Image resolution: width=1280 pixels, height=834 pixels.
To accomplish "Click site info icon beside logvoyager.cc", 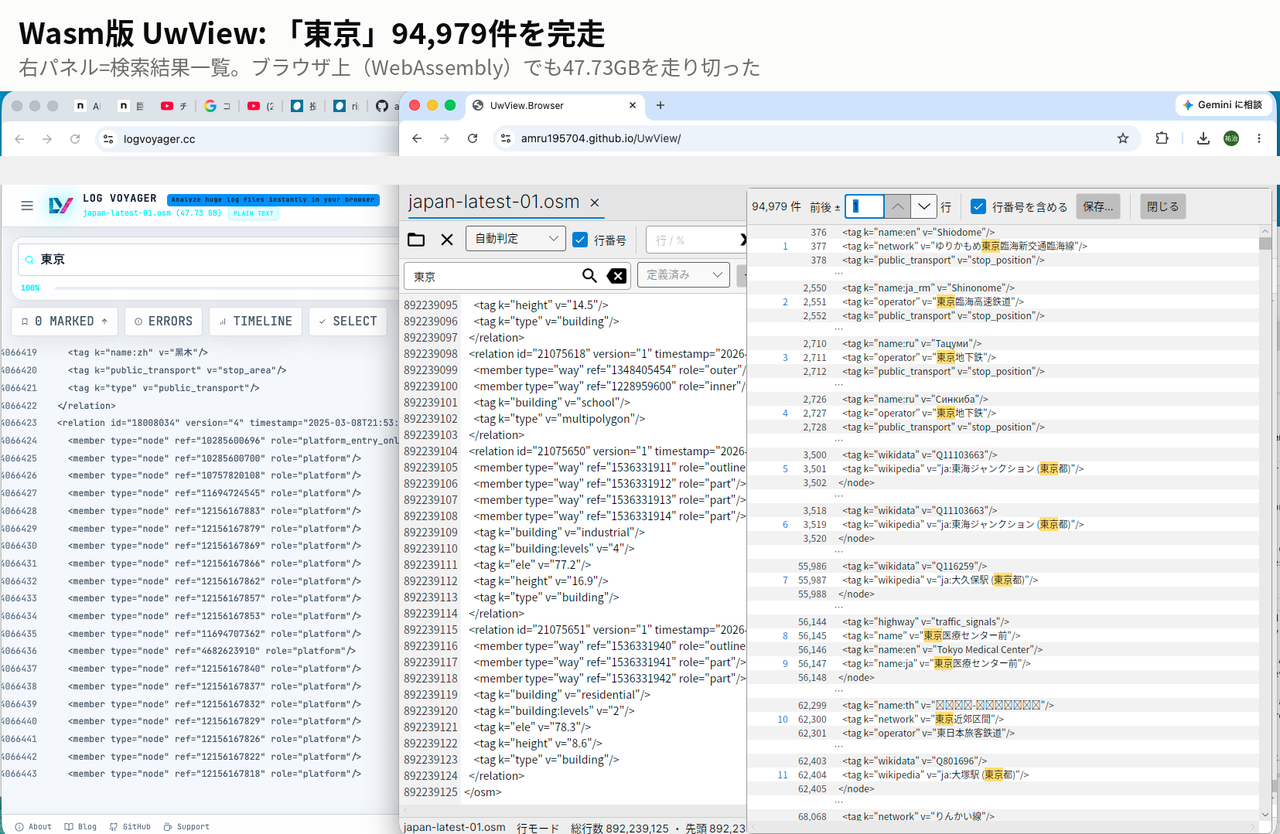I will pyautogui.click(x=108, y=139).
